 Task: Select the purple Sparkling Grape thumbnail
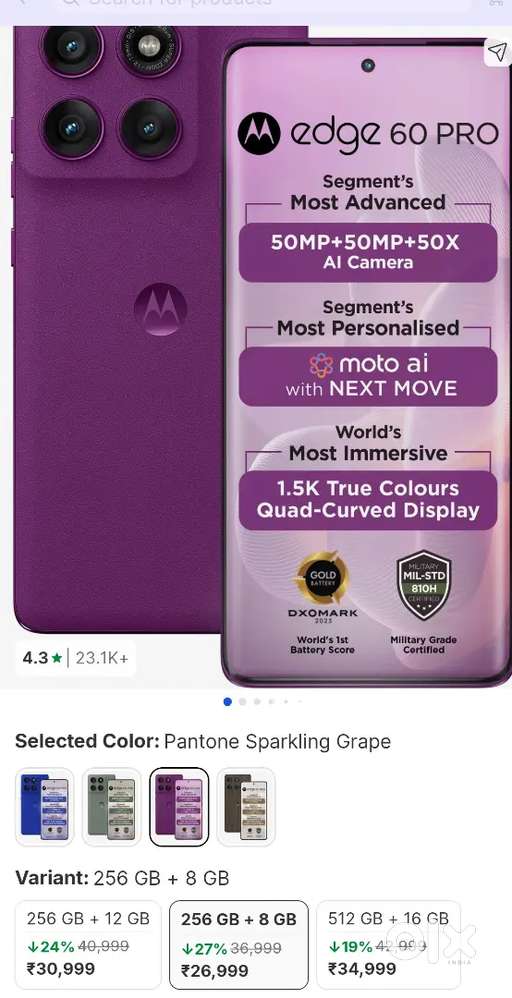(179, 806)
